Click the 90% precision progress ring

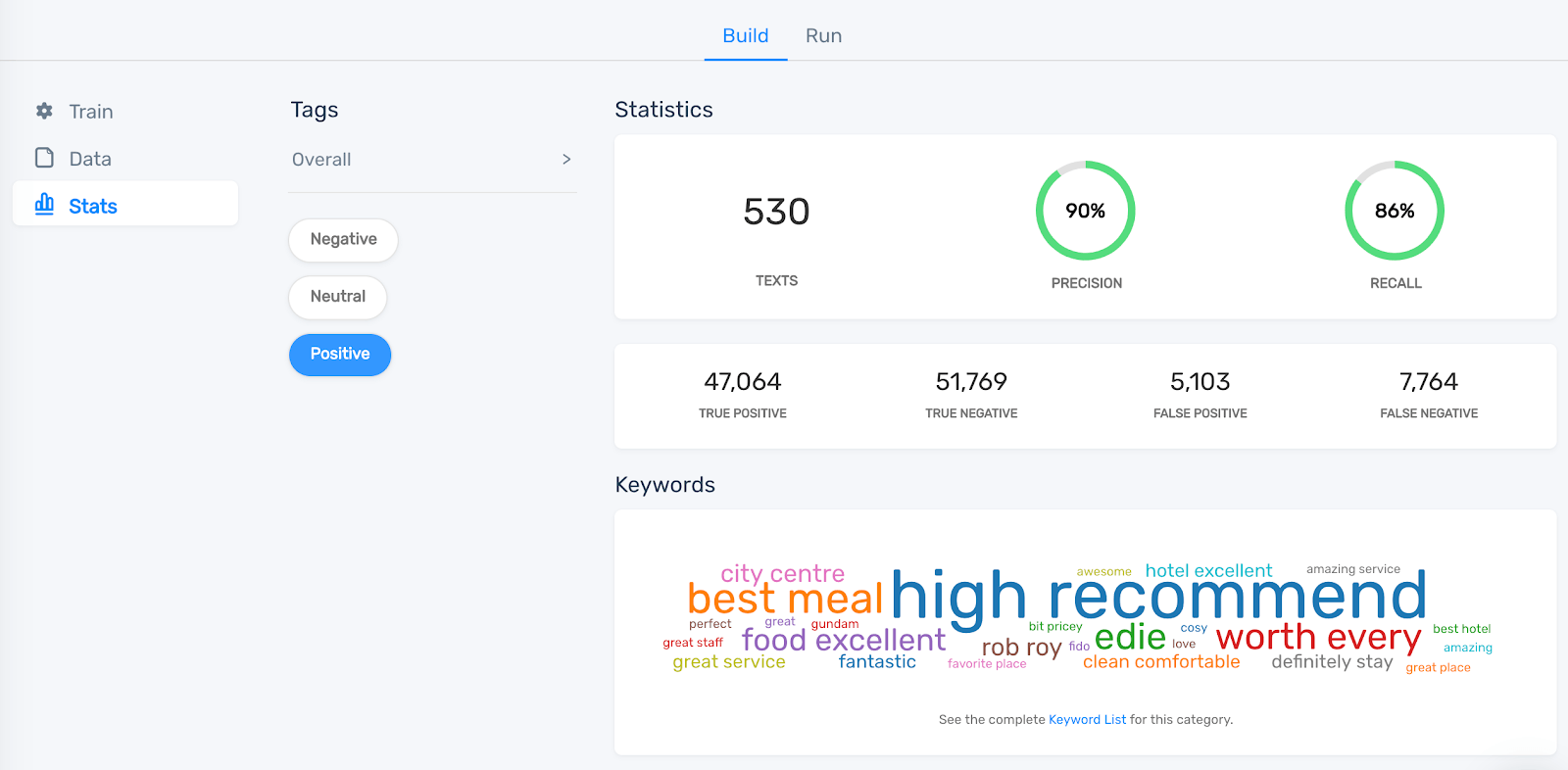1086,211
